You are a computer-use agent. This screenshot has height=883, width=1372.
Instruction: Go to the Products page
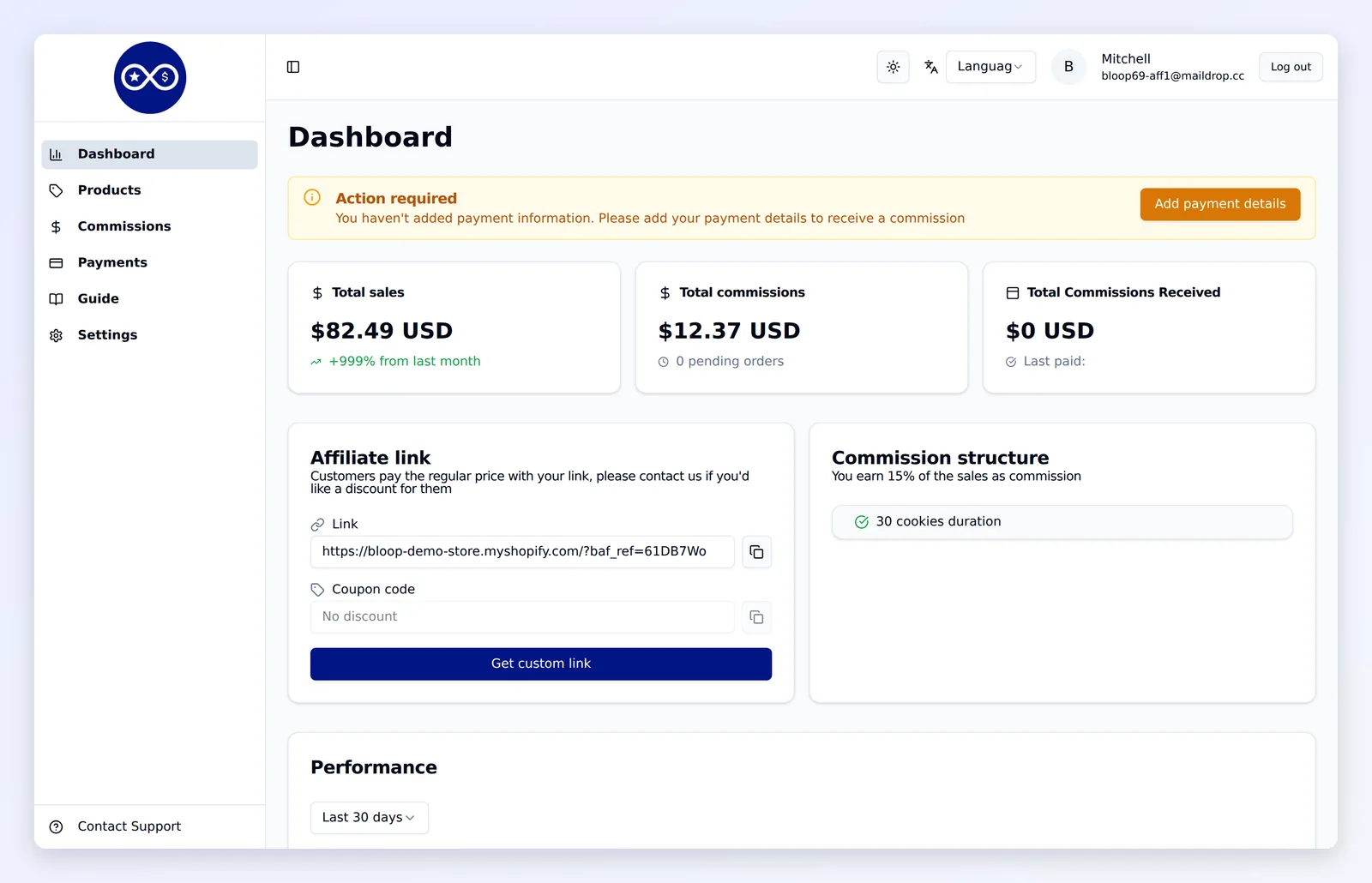coord(149,190)
